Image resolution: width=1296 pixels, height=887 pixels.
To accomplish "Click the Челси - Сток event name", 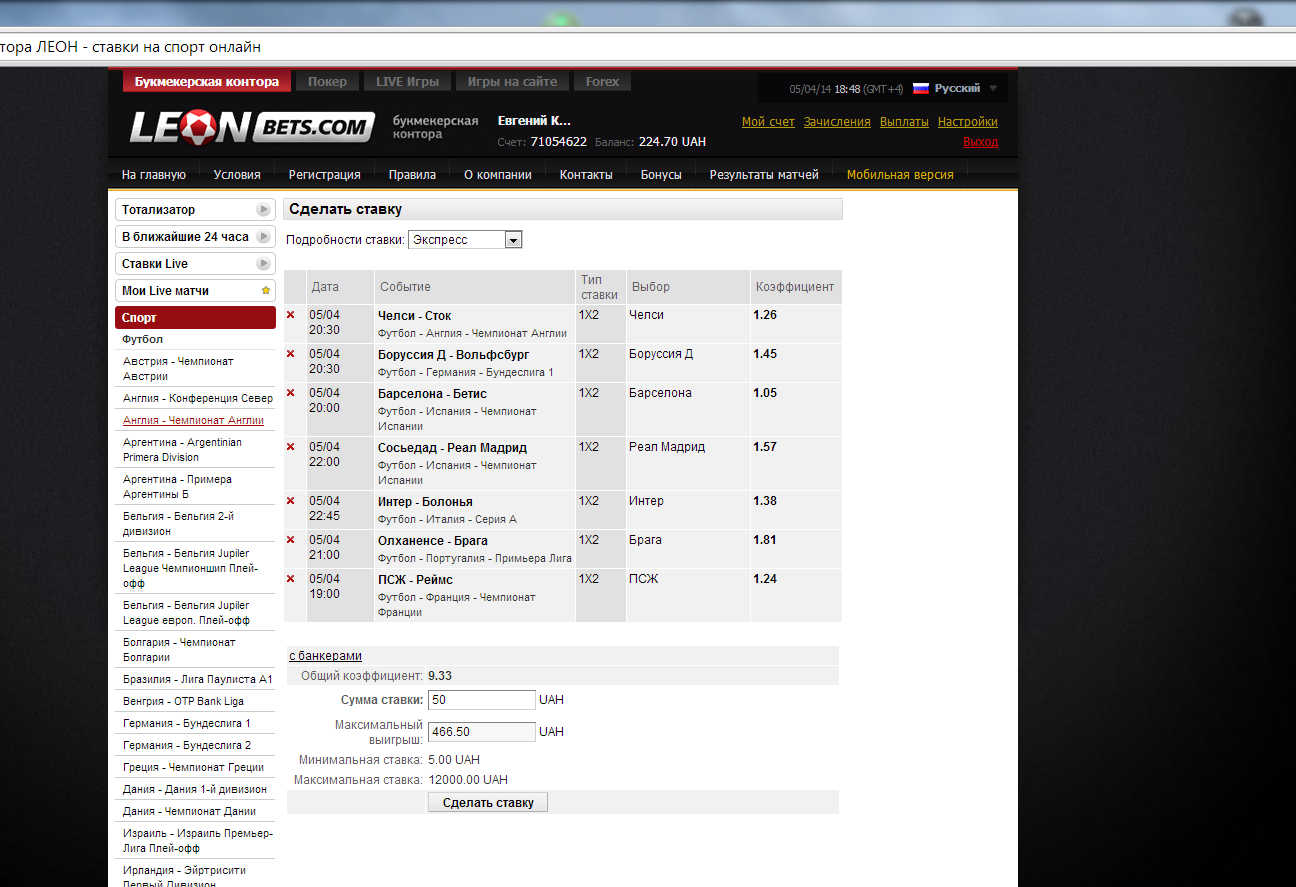I will [x=414, y=316].
